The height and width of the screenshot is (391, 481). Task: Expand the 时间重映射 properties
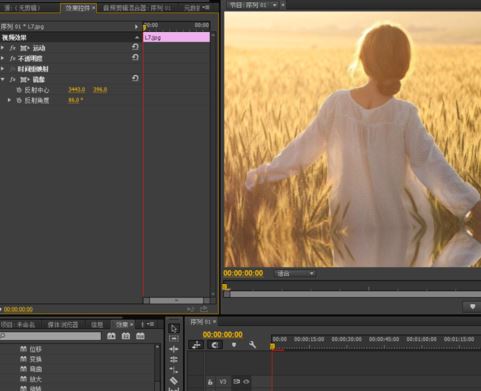3,69
